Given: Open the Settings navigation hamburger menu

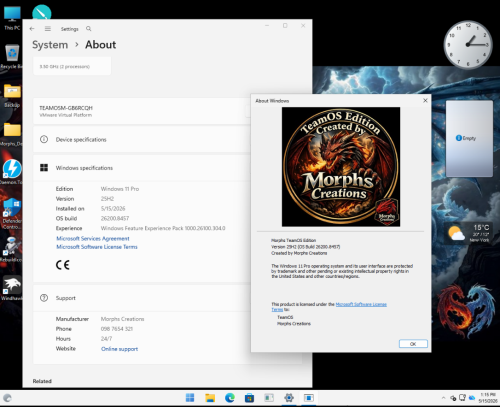Looking at the screenshot, I should pos(48,29).
